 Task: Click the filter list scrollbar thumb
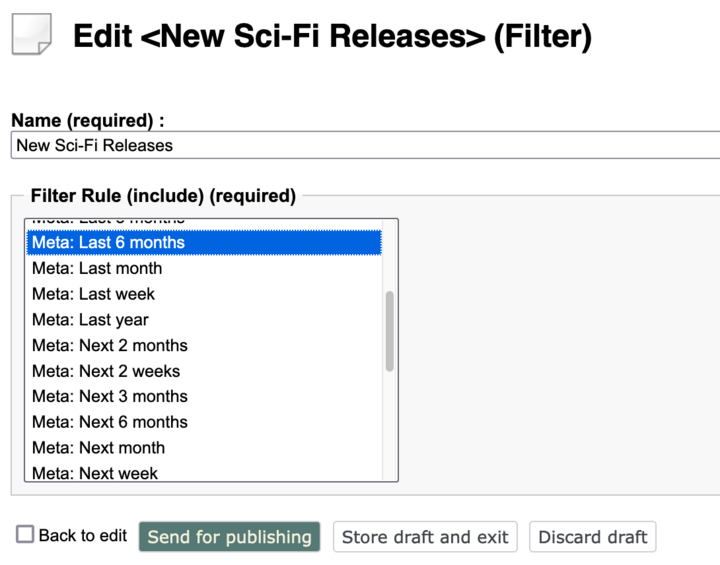[390, 331]
